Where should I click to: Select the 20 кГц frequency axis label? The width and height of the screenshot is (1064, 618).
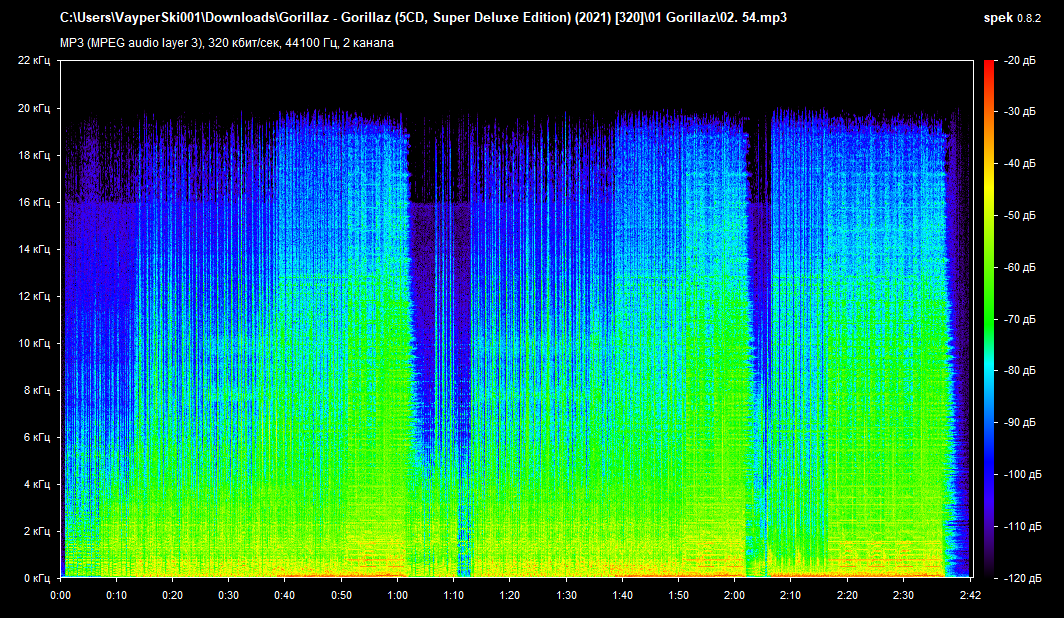pyautogui.click(x=35, y=108)
